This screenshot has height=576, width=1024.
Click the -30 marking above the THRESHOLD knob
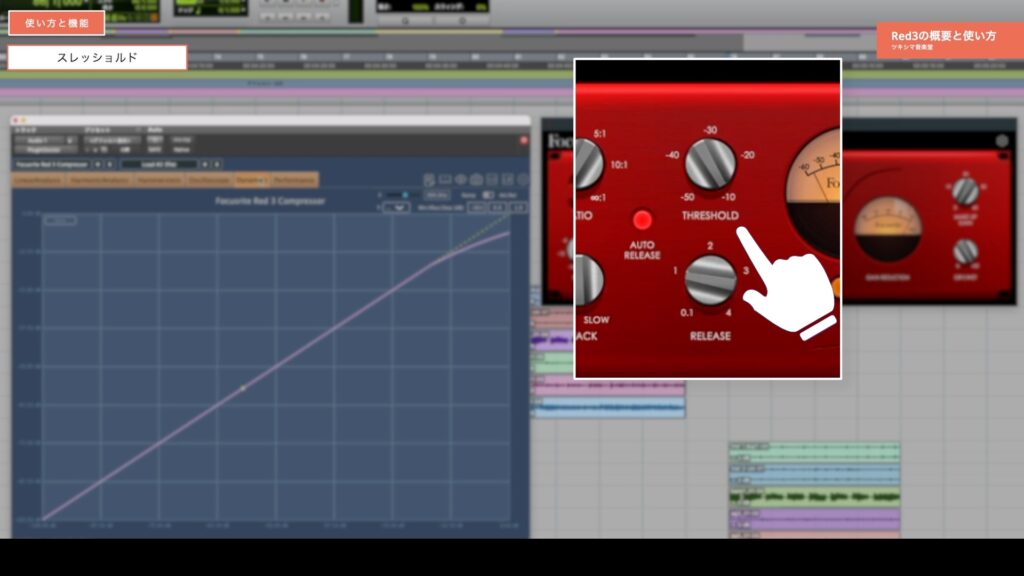click(710, 130)
